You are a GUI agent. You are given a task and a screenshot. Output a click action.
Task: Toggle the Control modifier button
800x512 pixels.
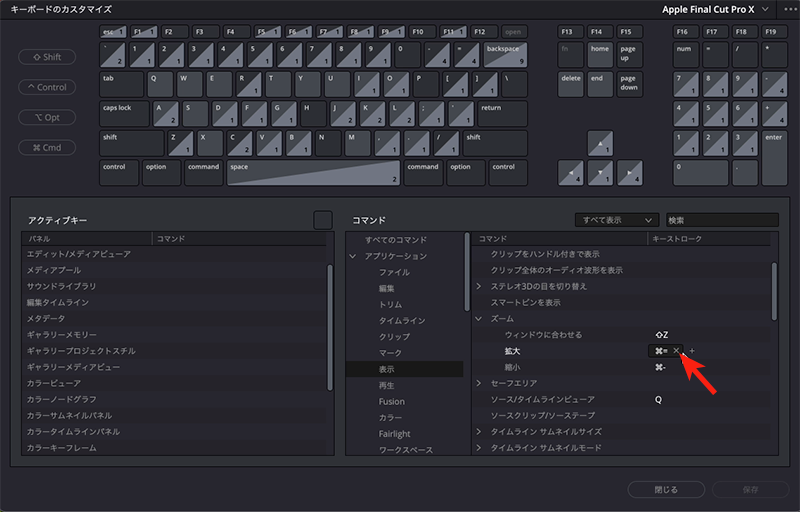pos(47,87)
